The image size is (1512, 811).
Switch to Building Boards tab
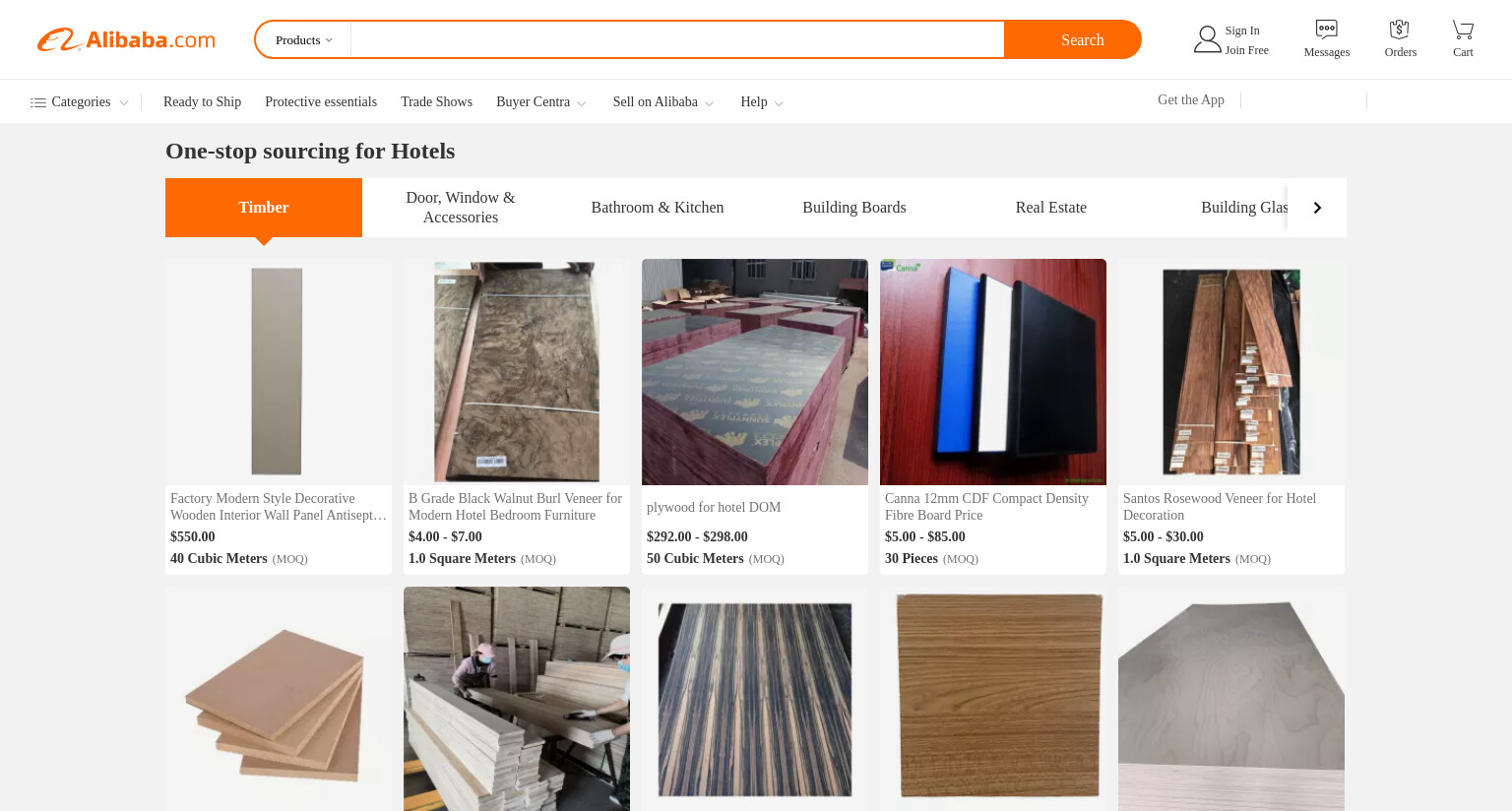click(x=854, y=208)
